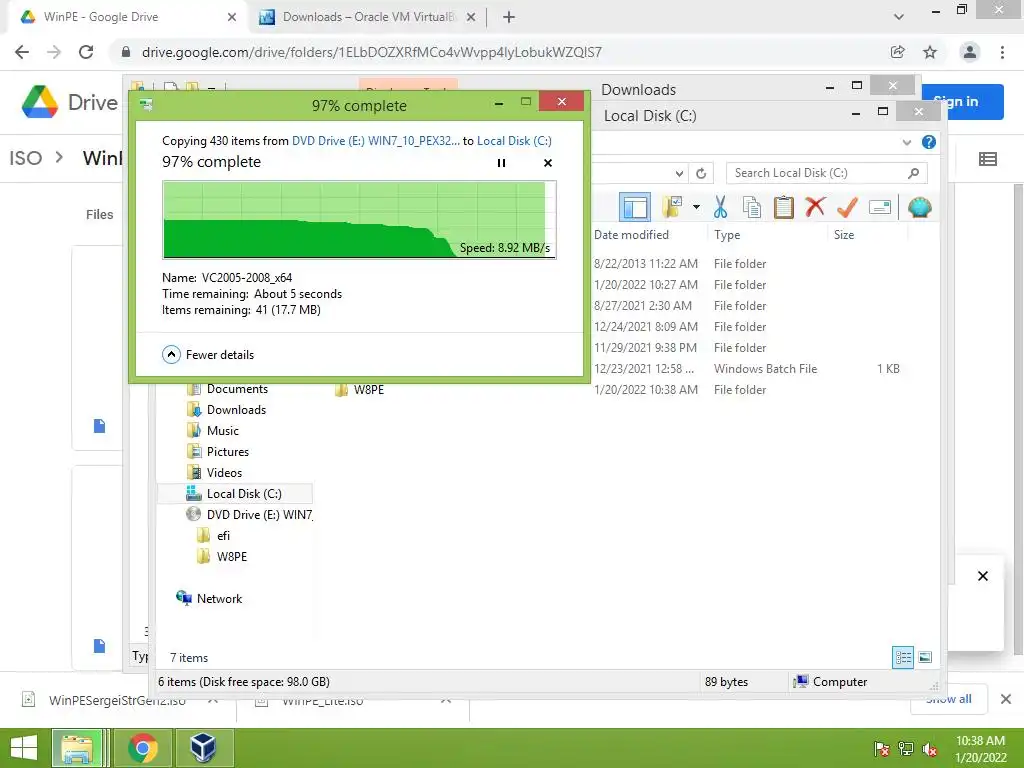
Task: Open the address bar history dropdown
Action: (x=679, y=173)
